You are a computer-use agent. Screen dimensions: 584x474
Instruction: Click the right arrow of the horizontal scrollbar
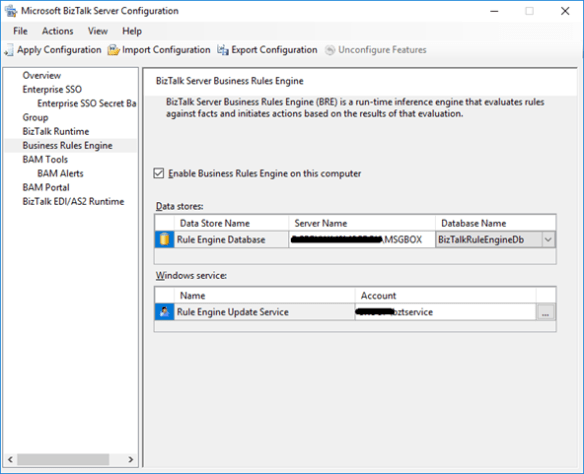(131, 459)
